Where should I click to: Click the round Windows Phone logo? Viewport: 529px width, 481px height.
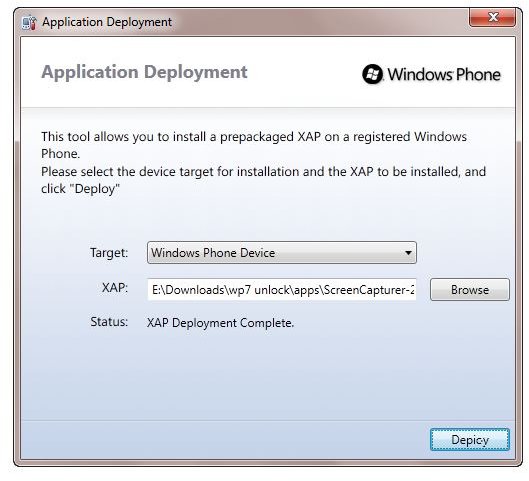point(372,74)
